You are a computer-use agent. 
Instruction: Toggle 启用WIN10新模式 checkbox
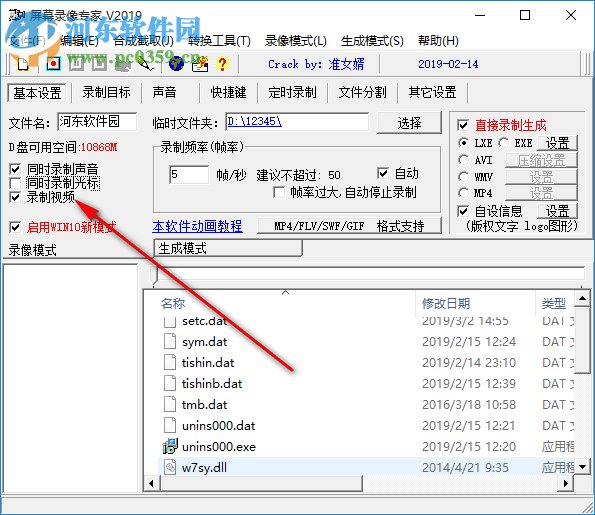point(15,227)
